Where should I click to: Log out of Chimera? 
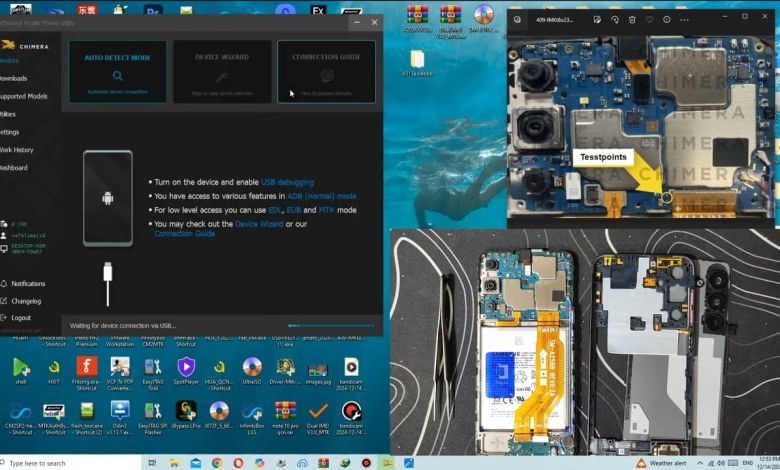click(x=16, y=318)
